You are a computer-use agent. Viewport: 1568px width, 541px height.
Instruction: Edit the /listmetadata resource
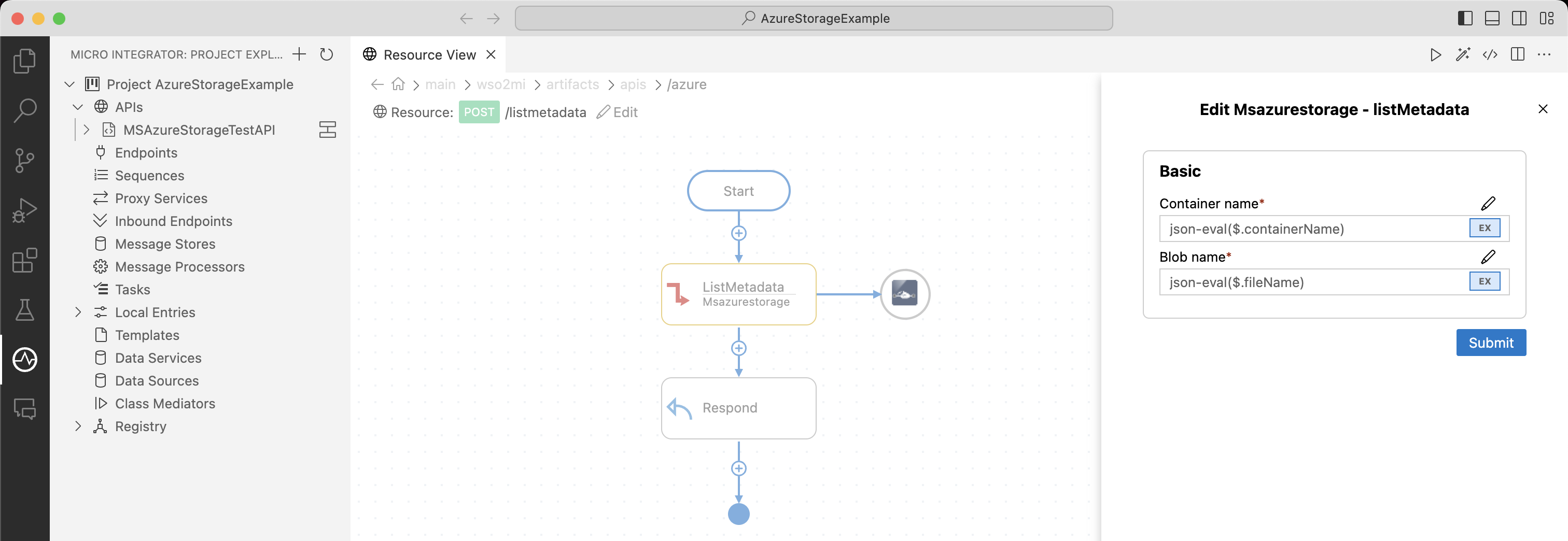pos(617,112)
